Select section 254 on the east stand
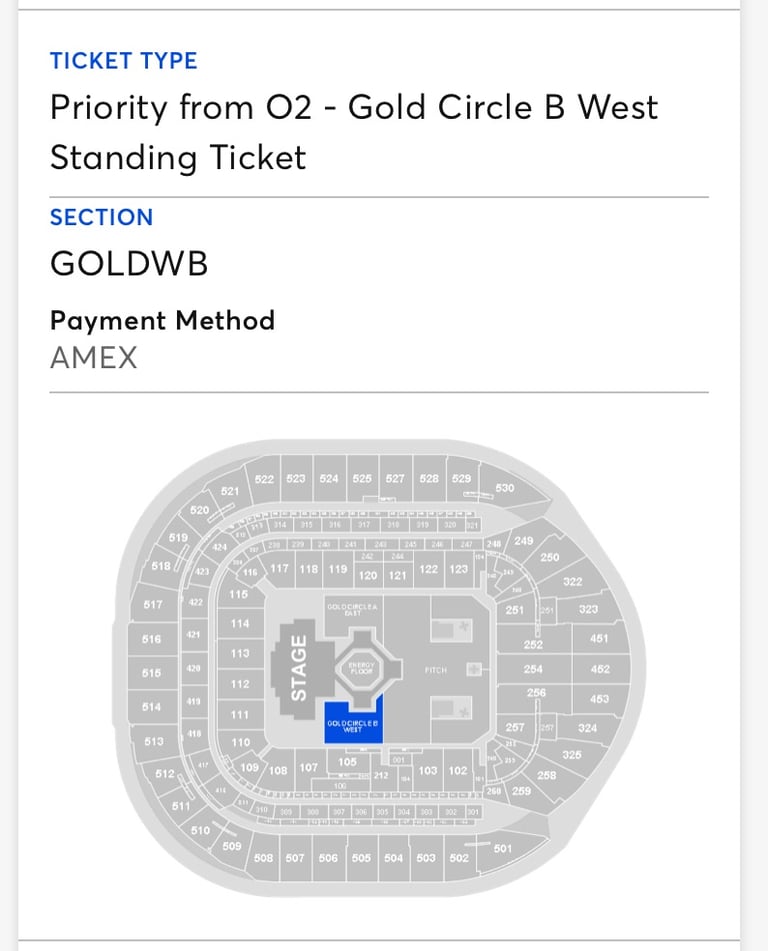 [534, 669]
